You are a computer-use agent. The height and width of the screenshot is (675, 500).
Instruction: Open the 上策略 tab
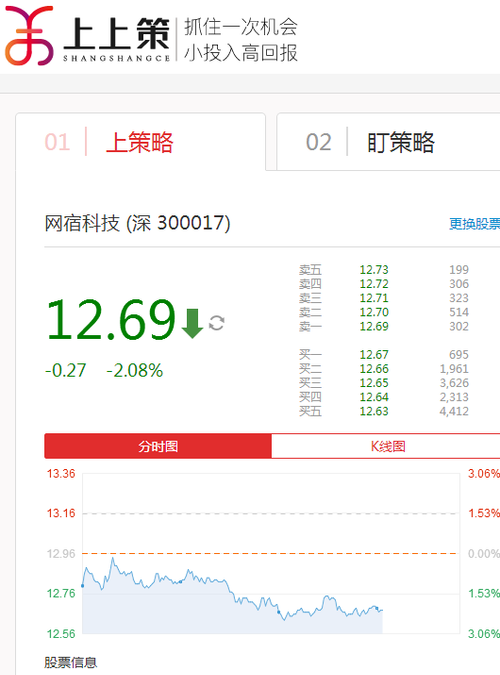tap(141, 142)
